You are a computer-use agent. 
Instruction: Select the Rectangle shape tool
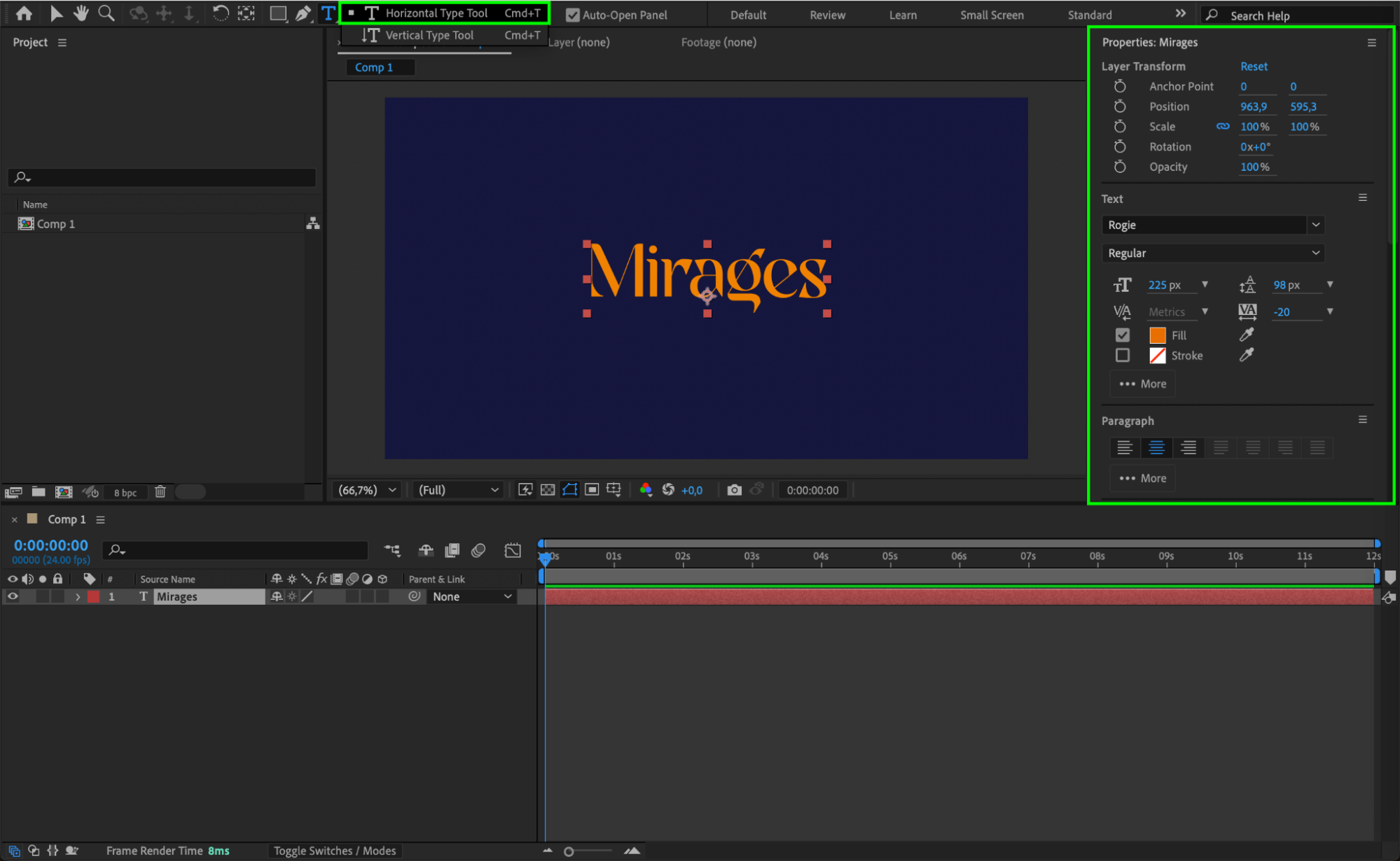click(278, 13)
